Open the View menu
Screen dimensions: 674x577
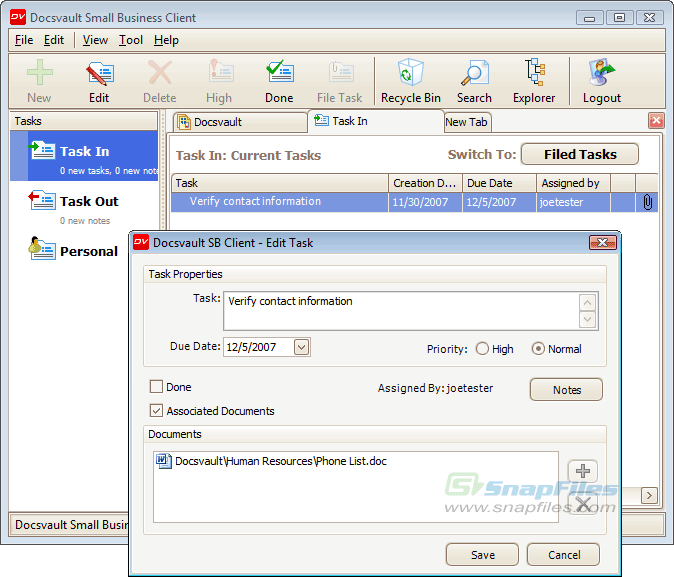(95, 40)
